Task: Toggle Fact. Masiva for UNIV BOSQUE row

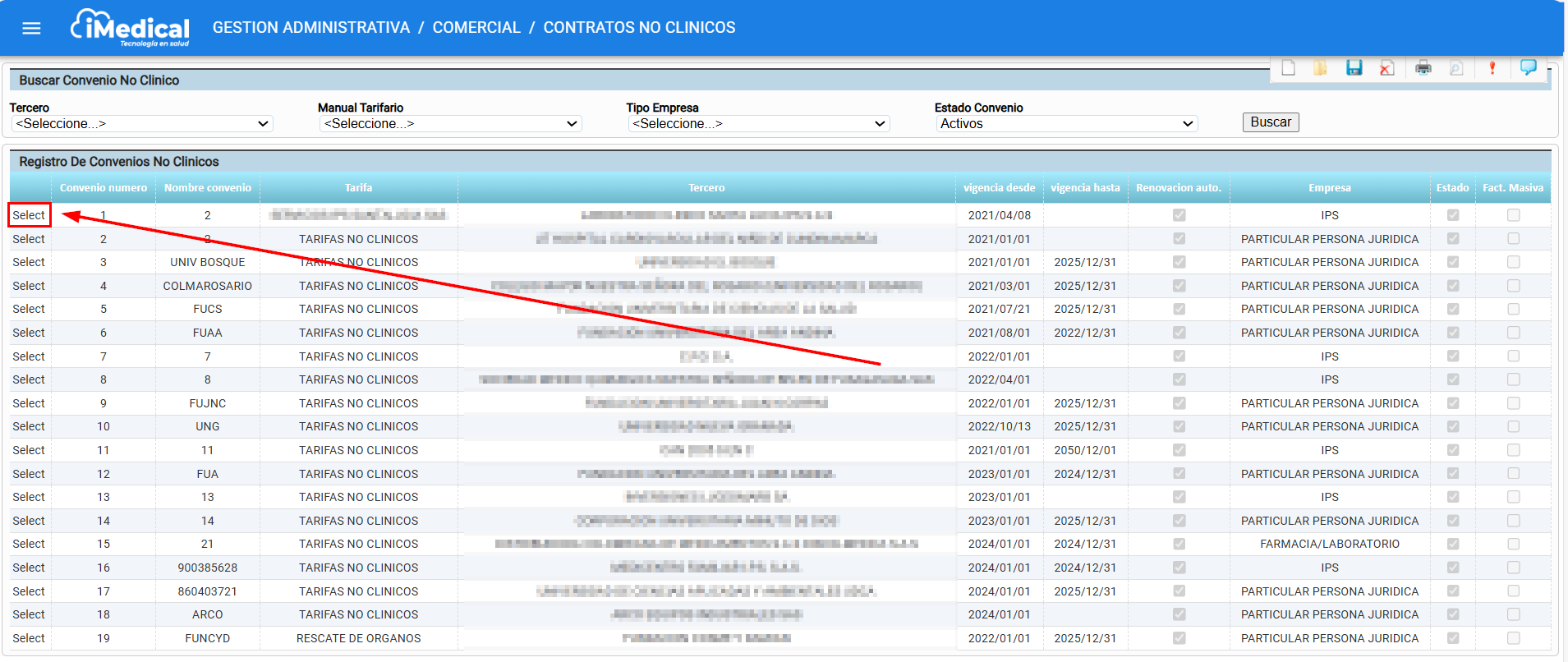Action: [x=1513, y=262]
